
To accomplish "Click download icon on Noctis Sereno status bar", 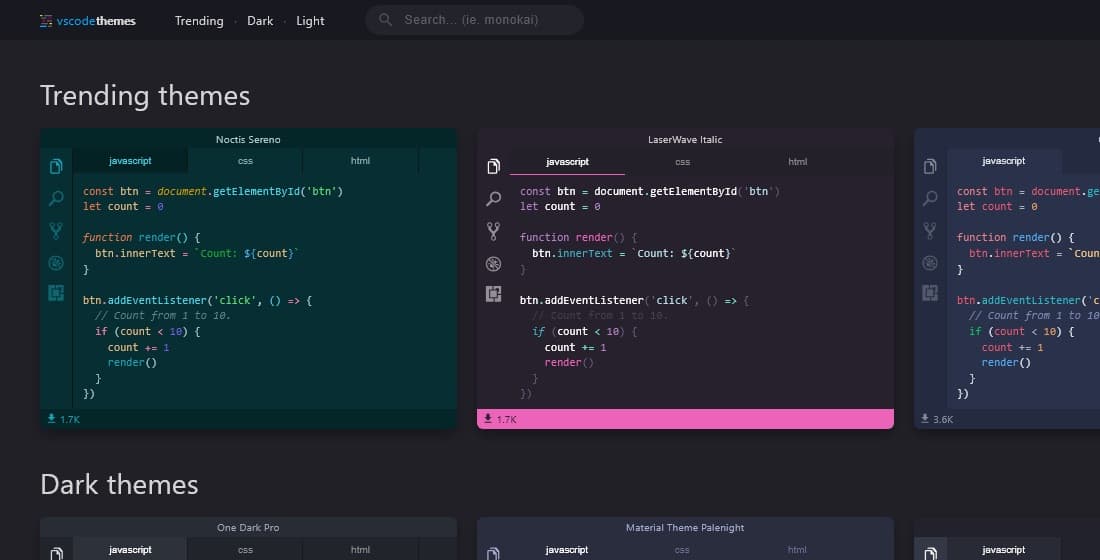I will click(x=51, y=419).
